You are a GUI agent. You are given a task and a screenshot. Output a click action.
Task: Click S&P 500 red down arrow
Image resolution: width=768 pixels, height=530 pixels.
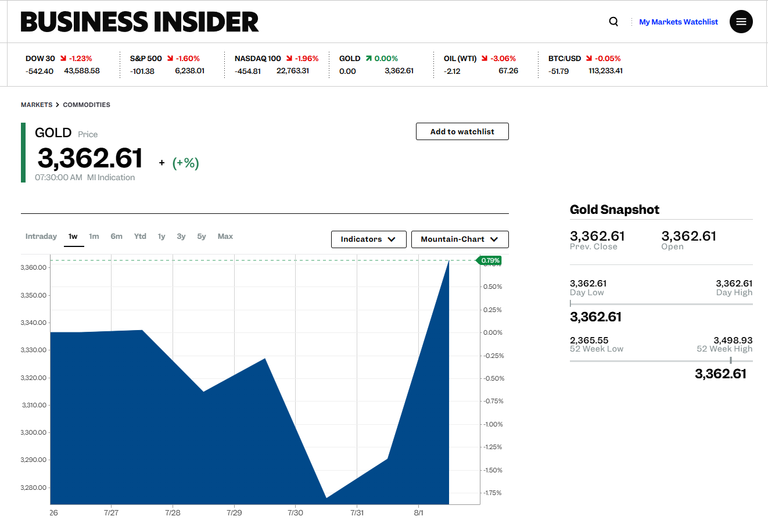[170, 58]
